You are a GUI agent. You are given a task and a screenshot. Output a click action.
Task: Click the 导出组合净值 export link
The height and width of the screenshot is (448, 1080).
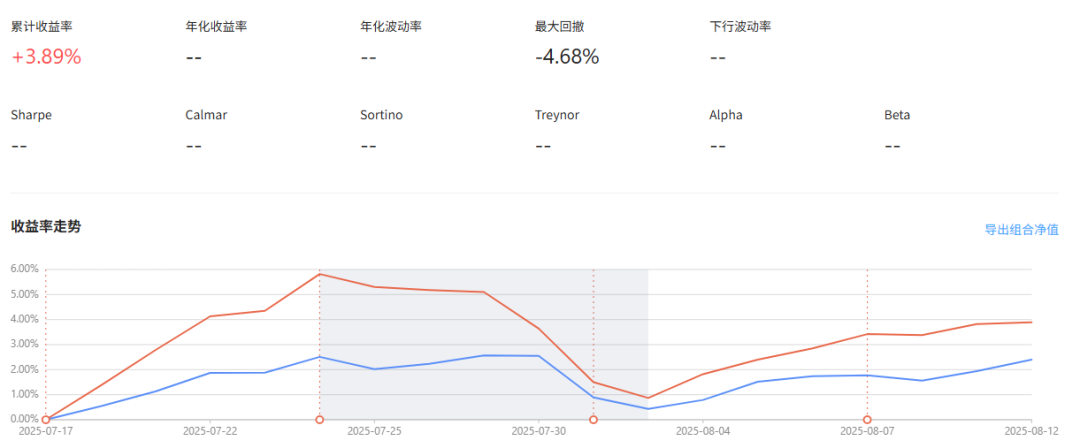pos(1021,230)
